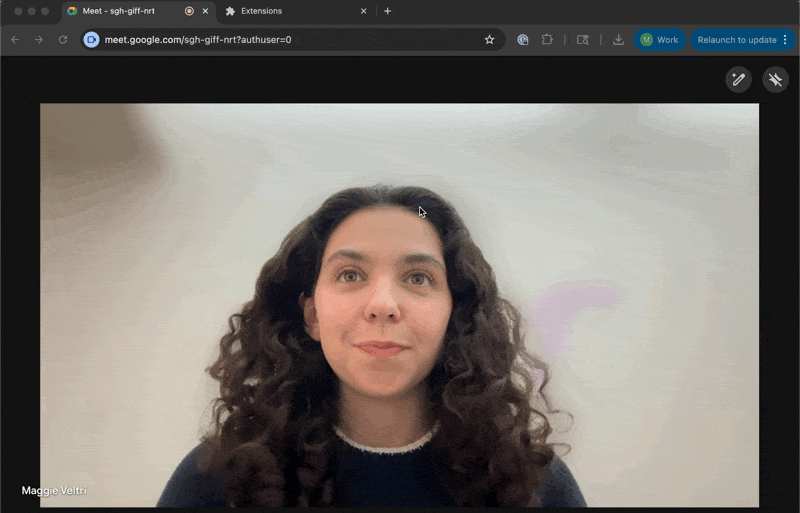Viewport: 800px width, 513px height.
Task: Go forward to next page
Action: 39,40
